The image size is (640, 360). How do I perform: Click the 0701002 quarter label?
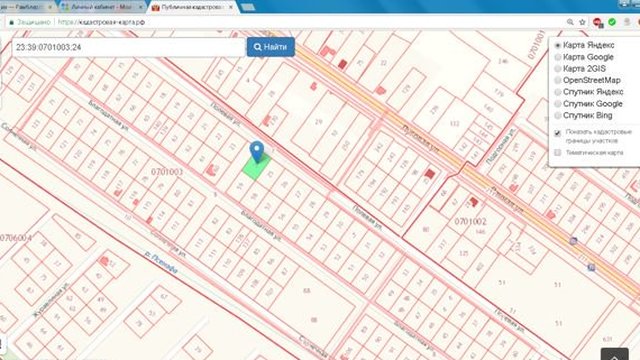tap(471, 221)
